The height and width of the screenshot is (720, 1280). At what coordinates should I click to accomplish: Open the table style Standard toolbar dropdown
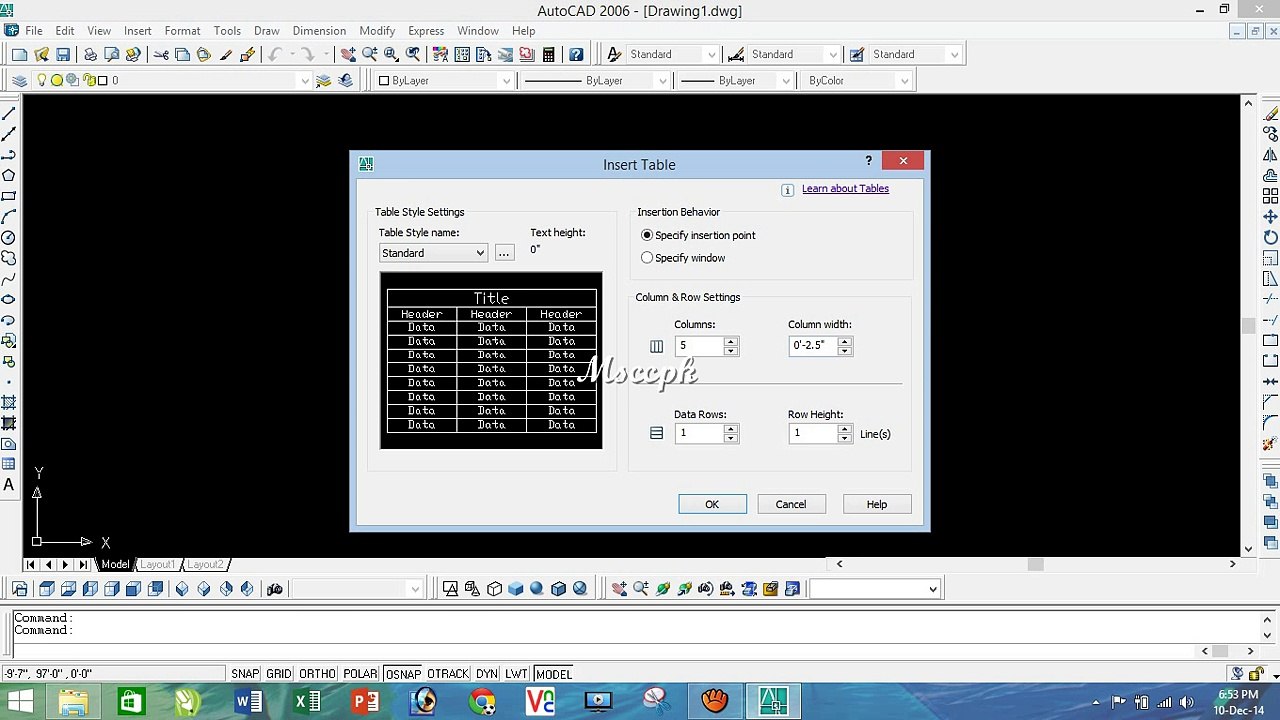coord(954,55)
